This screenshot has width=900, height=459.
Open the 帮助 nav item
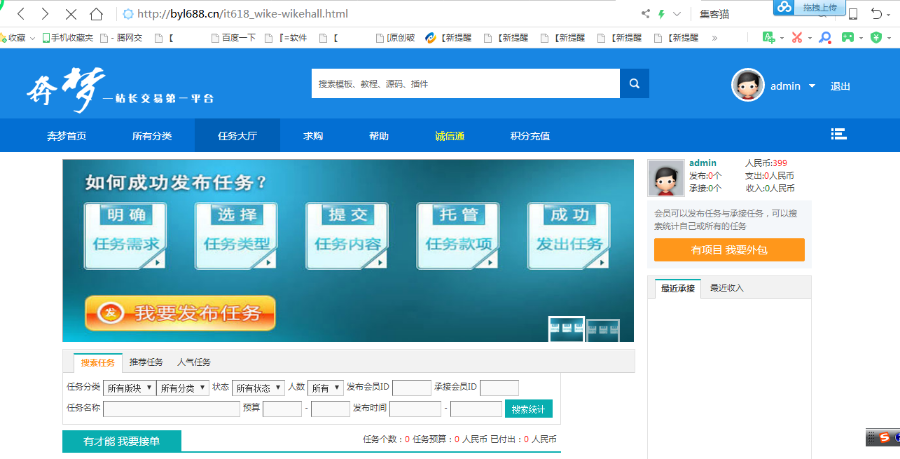tap(379, 136)
